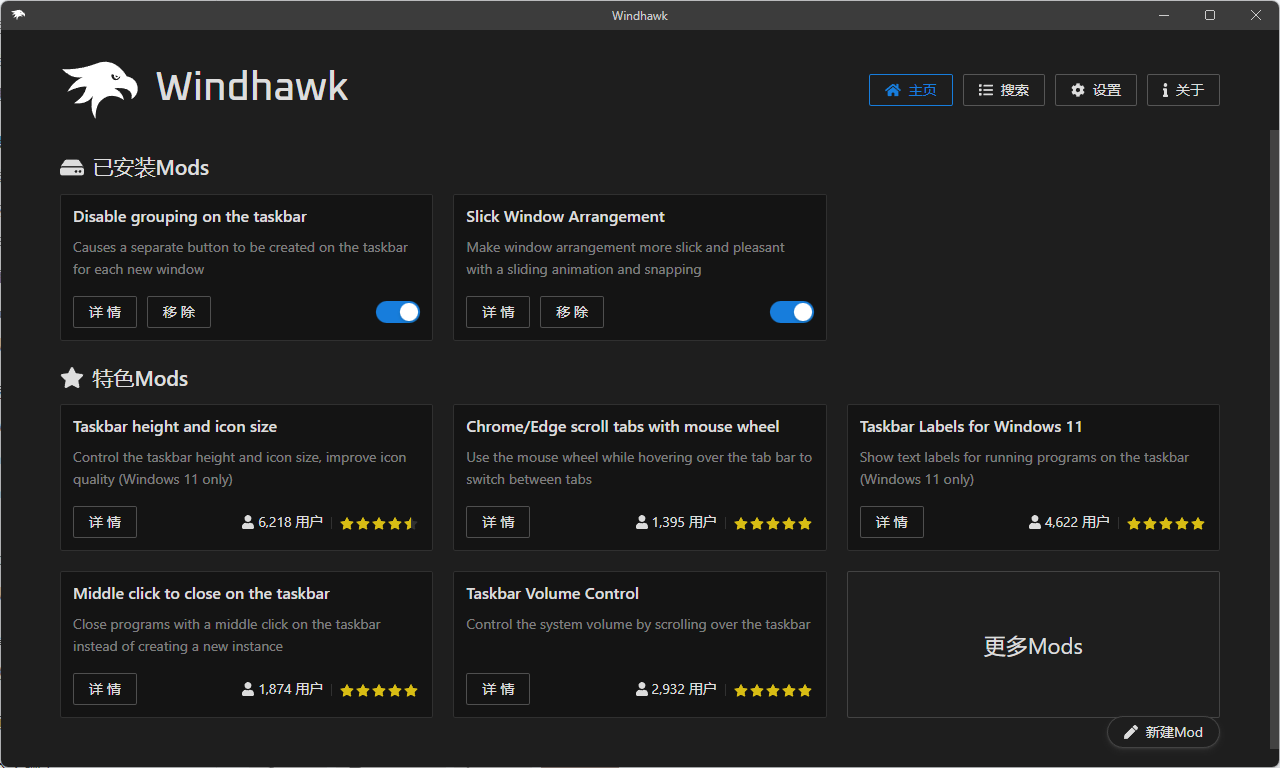Open 详情 for Middle click to close

[x=105, y=689]
